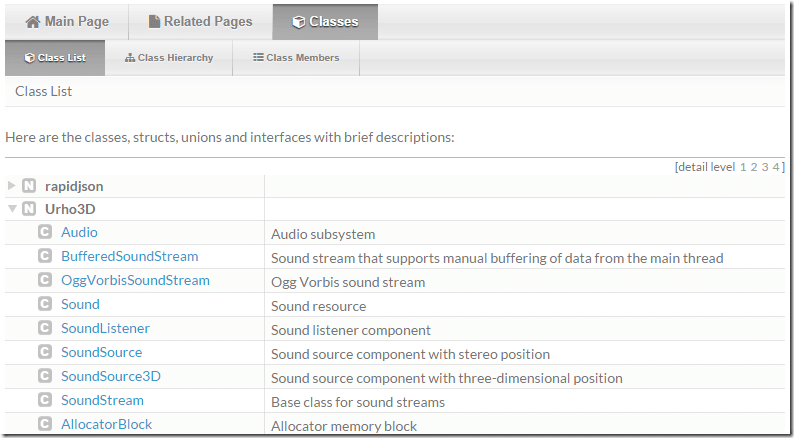Click the C icon beside AllocatorBlock

click(x=45, y=424)
